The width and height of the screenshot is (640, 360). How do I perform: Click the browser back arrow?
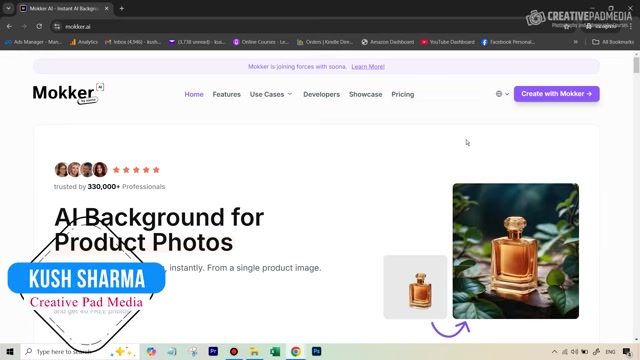pos(9,26)
